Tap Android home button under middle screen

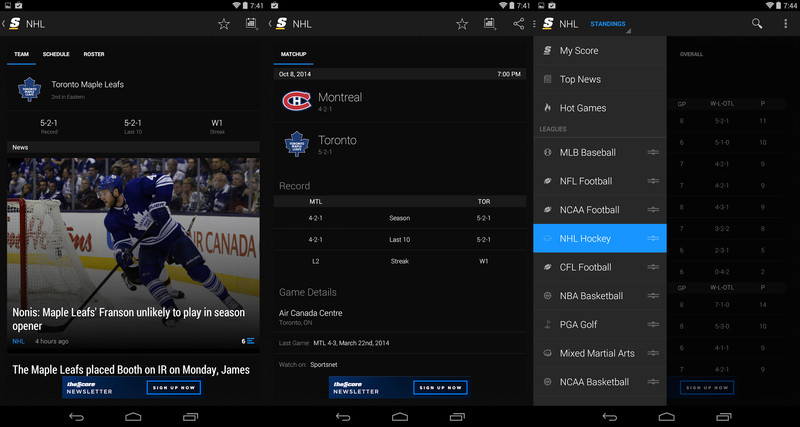399,417
